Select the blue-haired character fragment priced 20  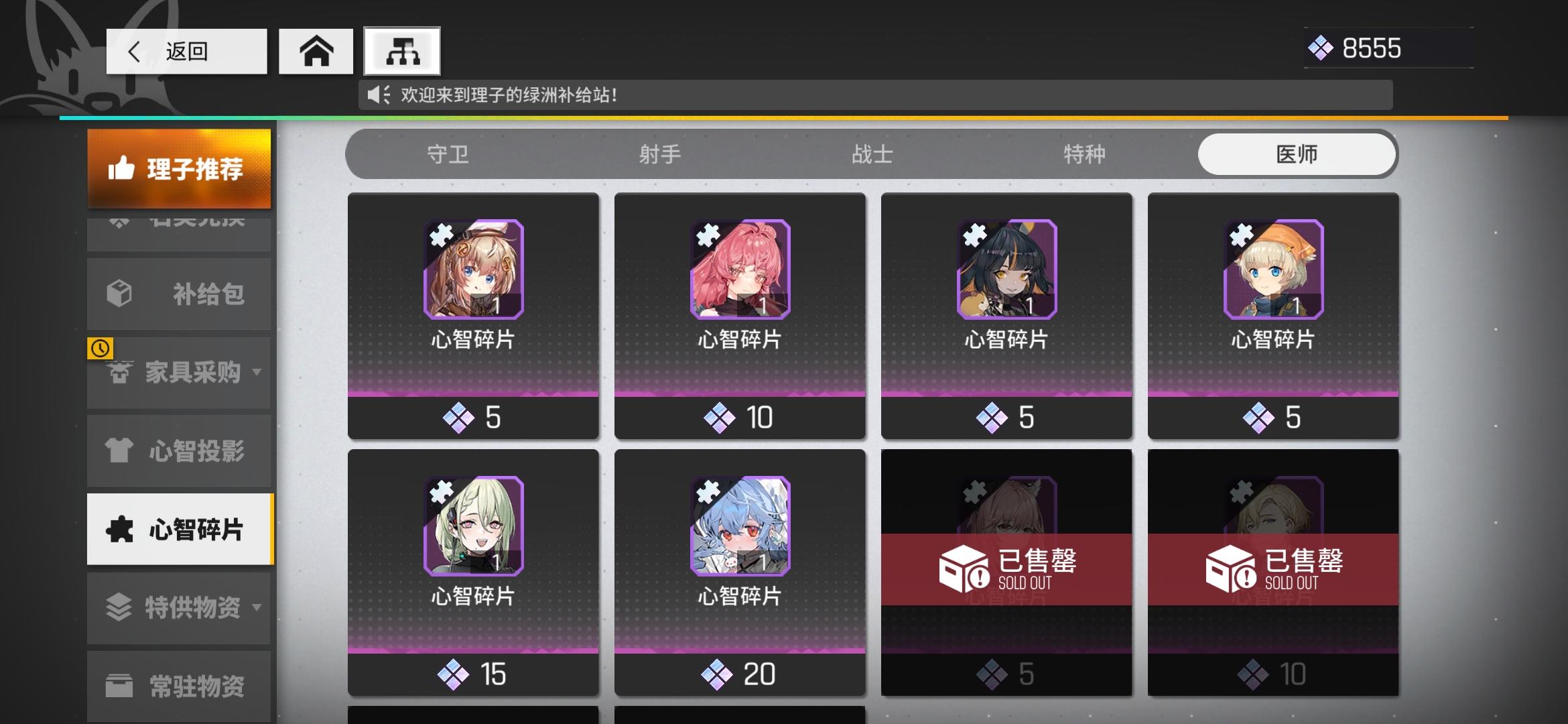(x=740, y=526)
